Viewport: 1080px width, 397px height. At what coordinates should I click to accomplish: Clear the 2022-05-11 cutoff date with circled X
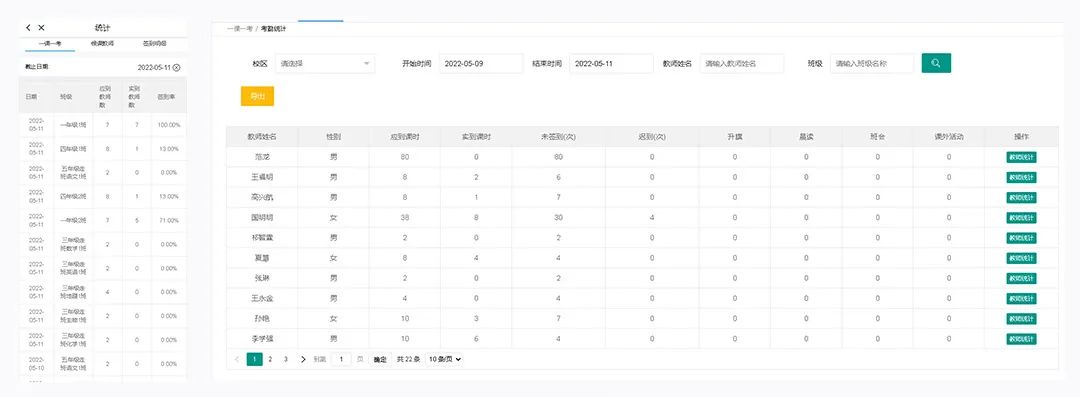coord(176,68)
